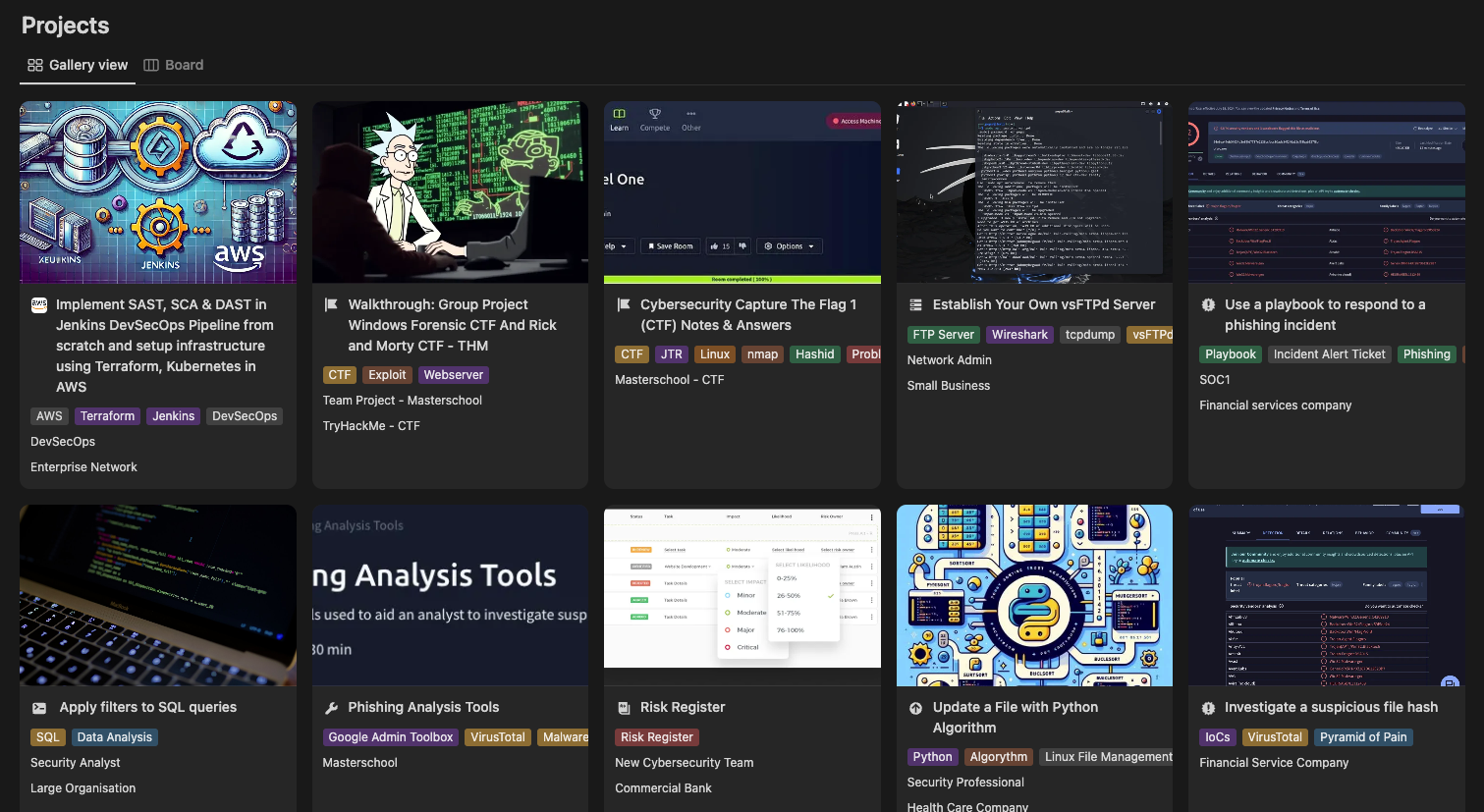Click the Hashid tag
The height and width of the screenshot is (812, 1484).
tap(815, 354)
